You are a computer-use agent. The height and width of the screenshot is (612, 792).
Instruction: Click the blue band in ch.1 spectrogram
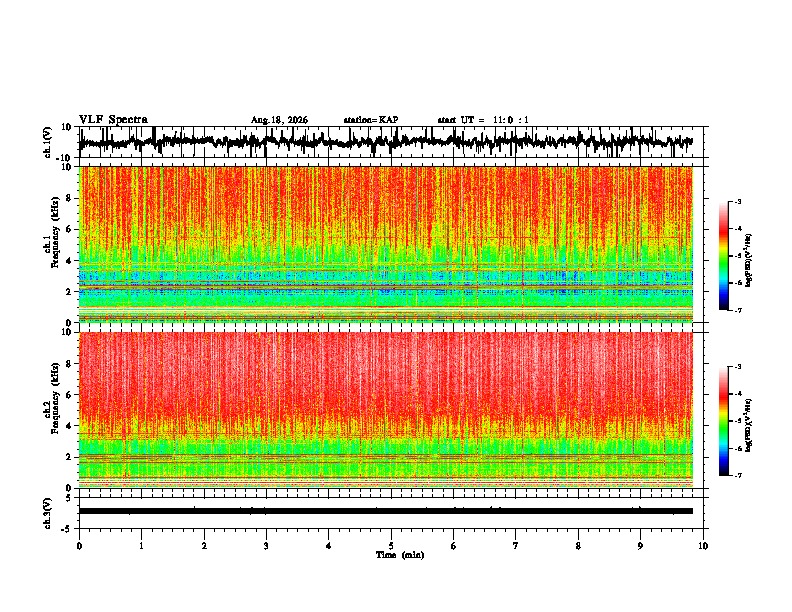click(x=386, y=277)
